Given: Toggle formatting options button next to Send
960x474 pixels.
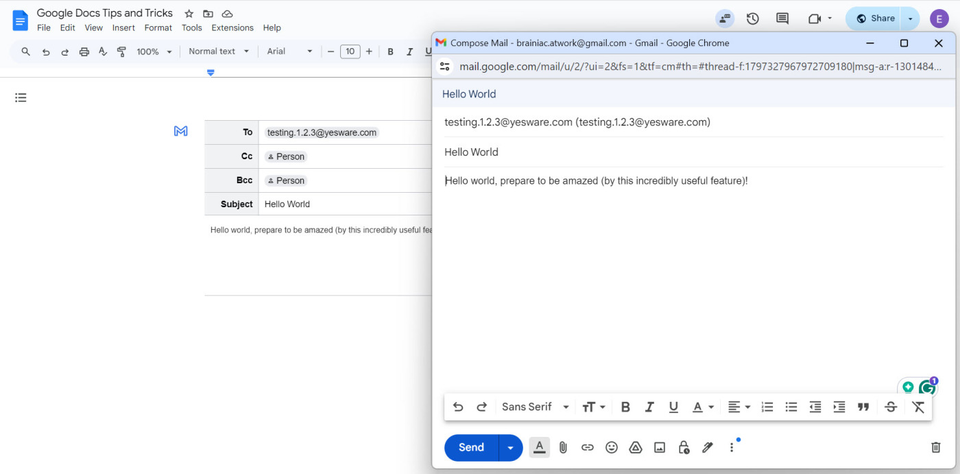Looking at the screenshot, I should click(x=539, y=448).
